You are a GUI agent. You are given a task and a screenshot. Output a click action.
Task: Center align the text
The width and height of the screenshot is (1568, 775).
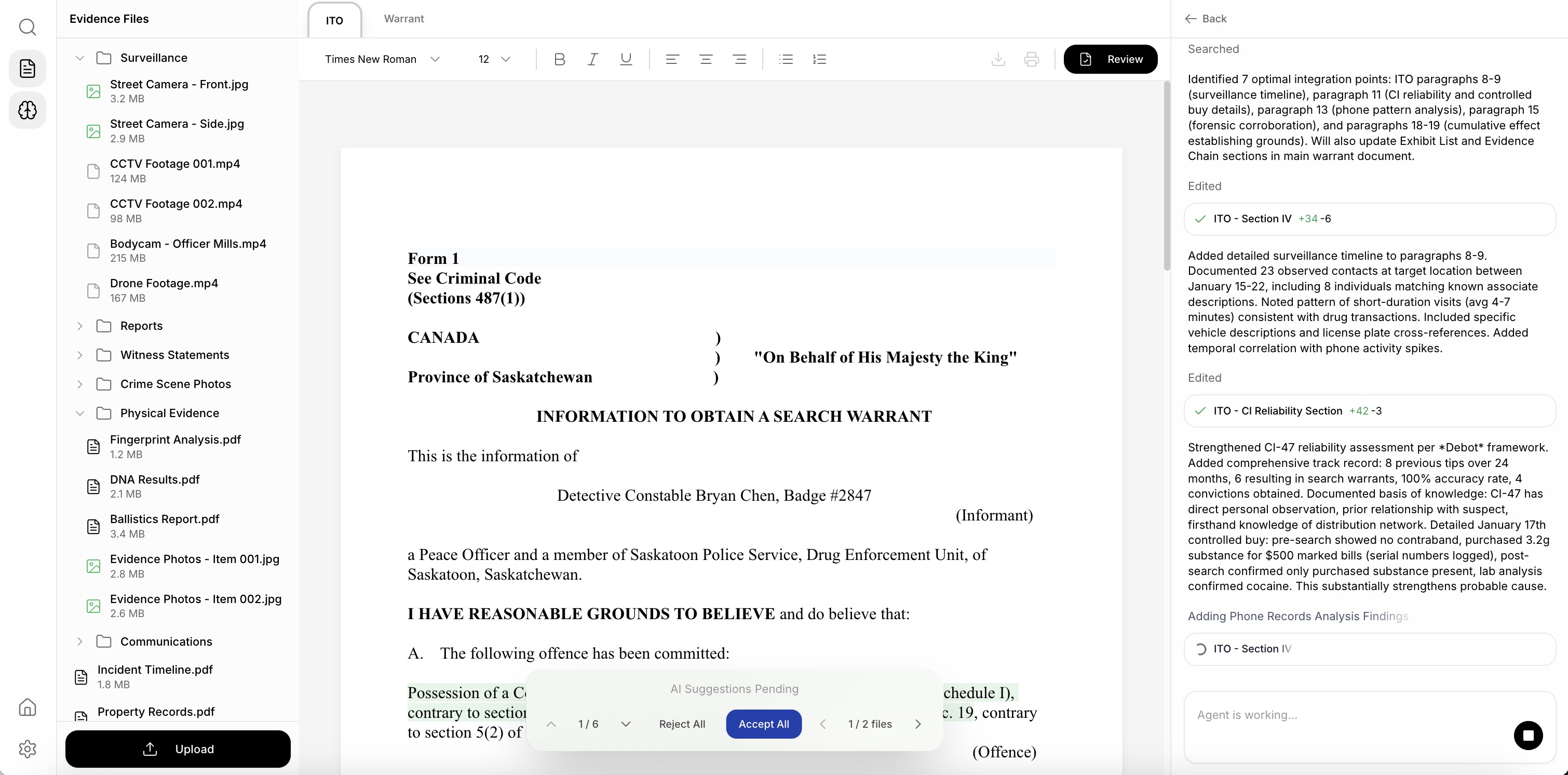[706, 59]
